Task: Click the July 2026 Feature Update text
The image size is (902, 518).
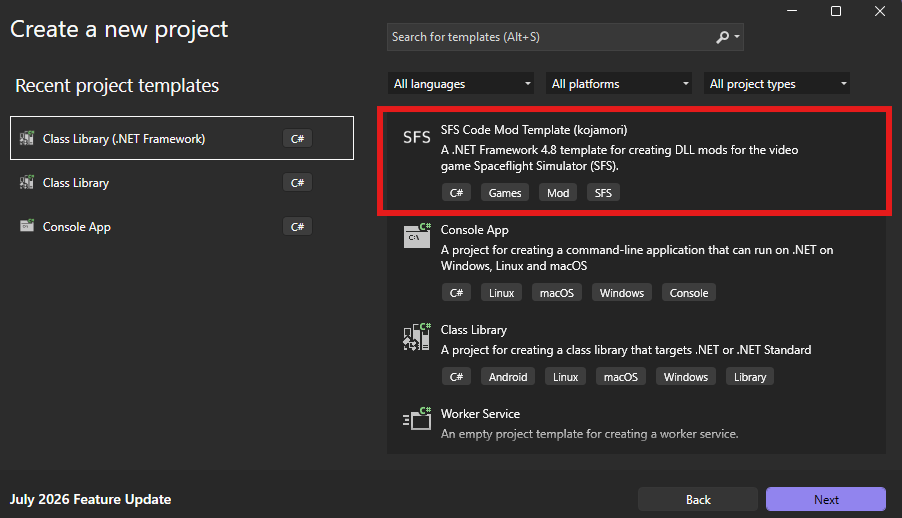Action: click(x=90, y=499)
